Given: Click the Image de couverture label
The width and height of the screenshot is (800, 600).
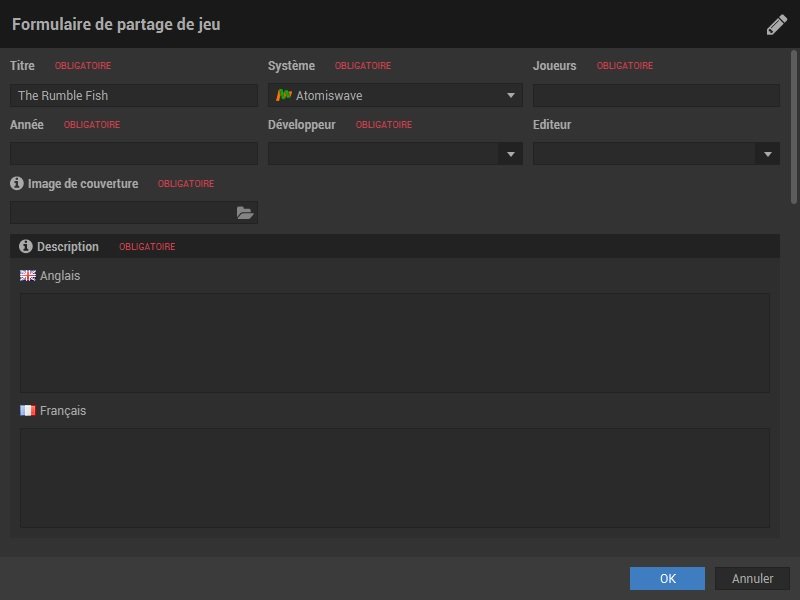Looking at the screenshot, I should tap(83, 184).
